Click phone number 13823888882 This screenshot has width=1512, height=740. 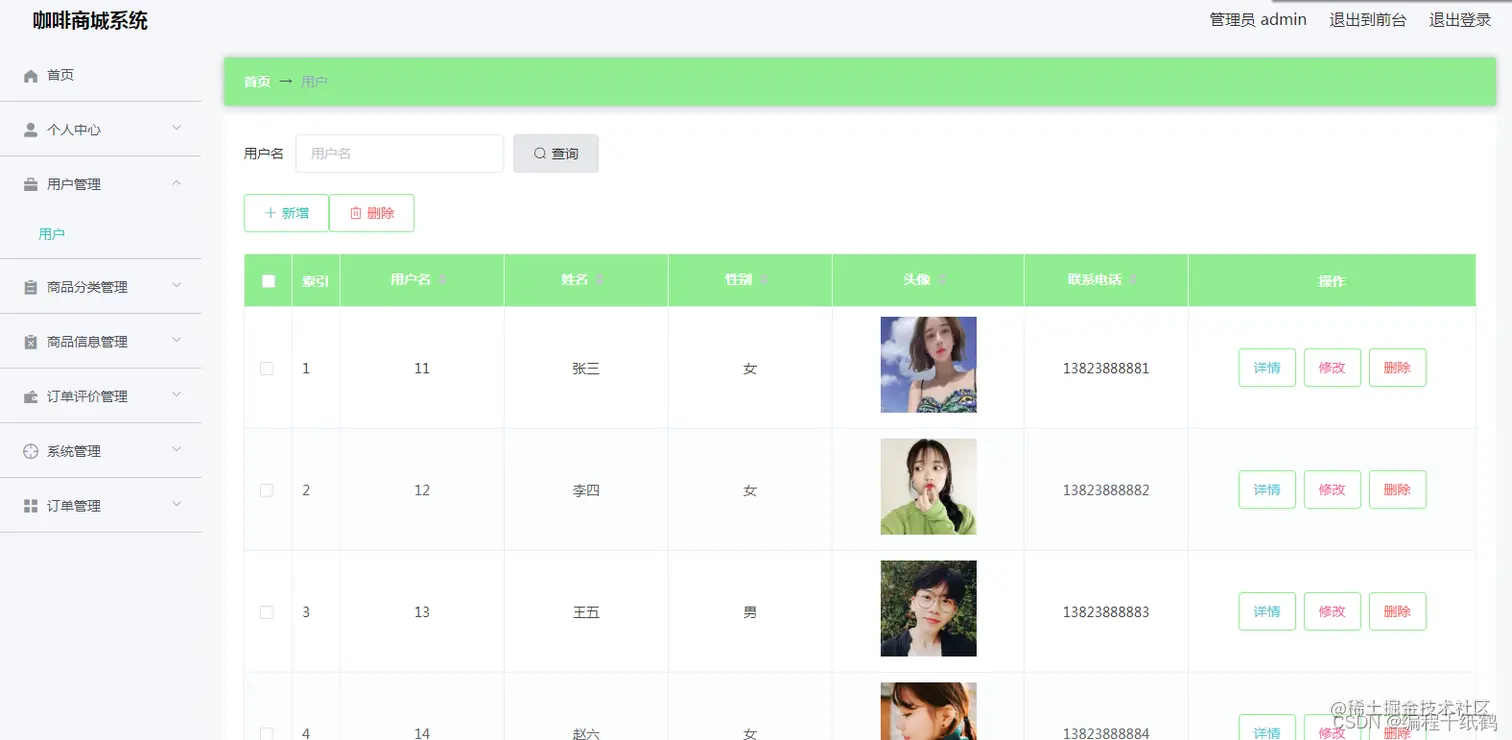pos(1106,490)
